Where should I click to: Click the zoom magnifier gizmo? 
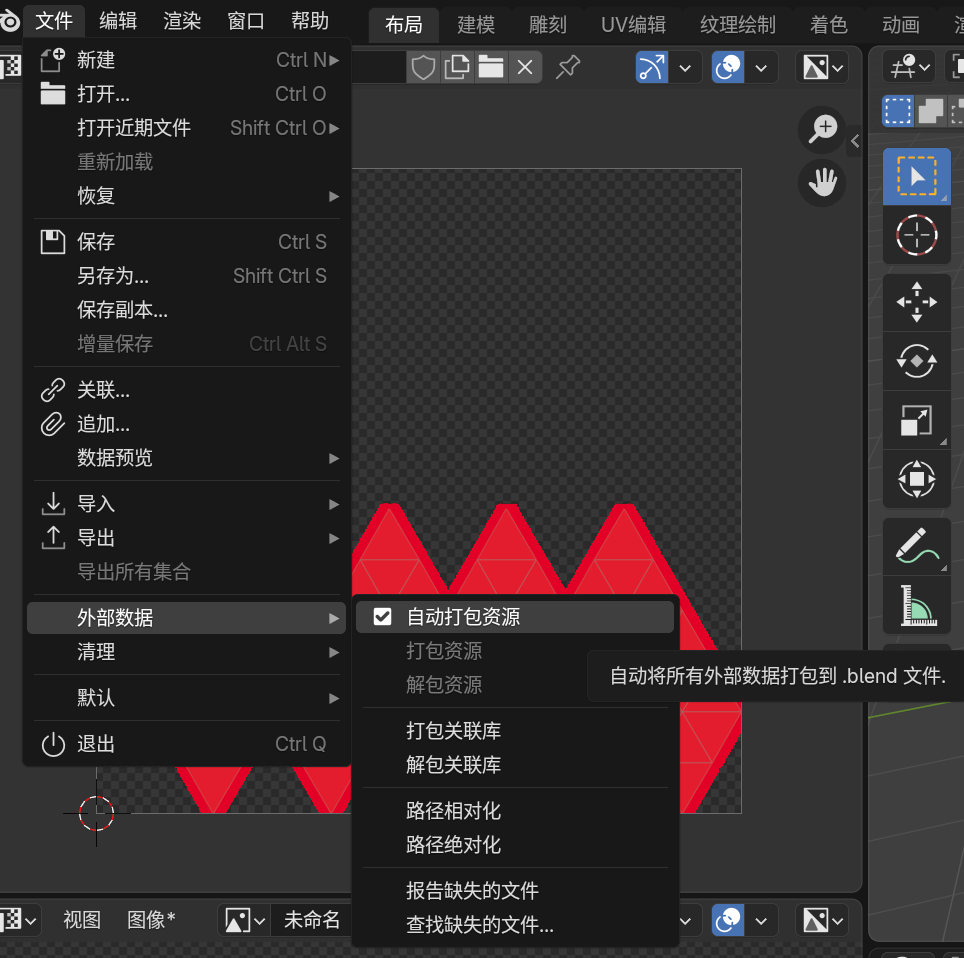[822, 130]
